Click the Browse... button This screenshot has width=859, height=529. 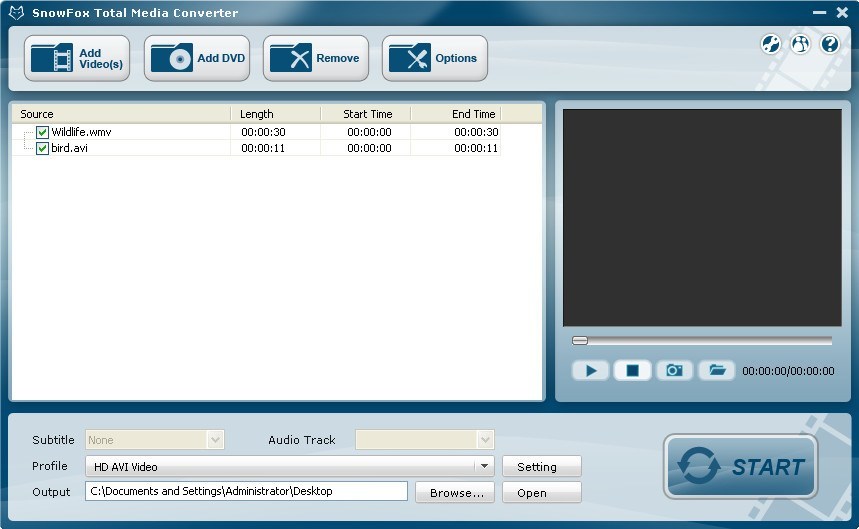coord(455,492)
